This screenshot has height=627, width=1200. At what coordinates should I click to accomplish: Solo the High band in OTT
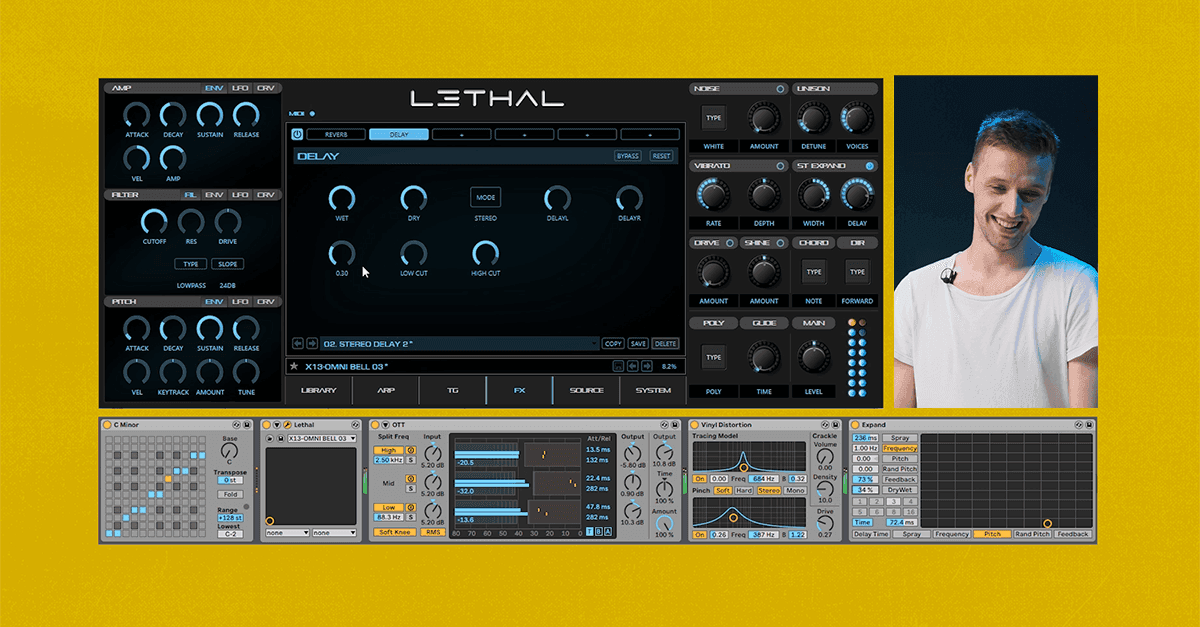(x=411, y=459)
